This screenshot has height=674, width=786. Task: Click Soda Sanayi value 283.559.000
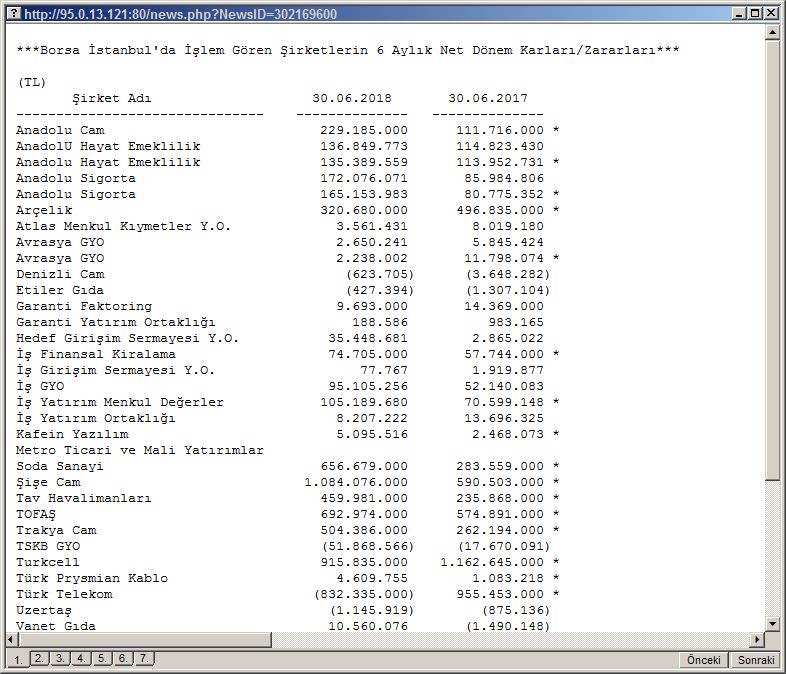click(500, 467)
